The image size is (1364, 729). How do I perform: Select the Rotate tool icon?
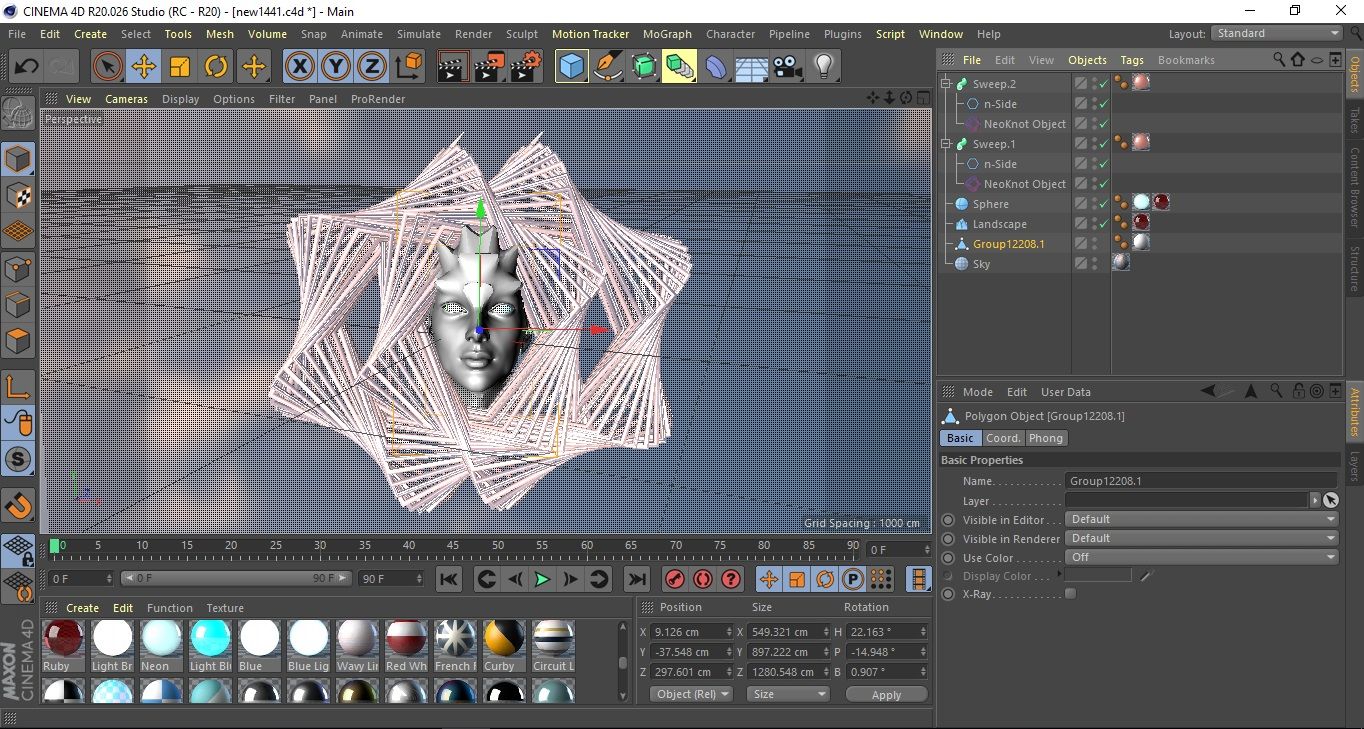coord(216,67)
